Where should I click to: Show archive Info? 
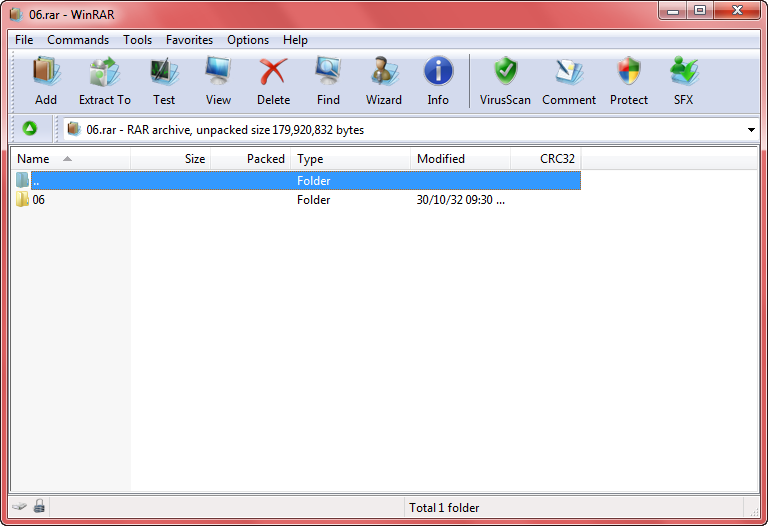coord(438,72)
